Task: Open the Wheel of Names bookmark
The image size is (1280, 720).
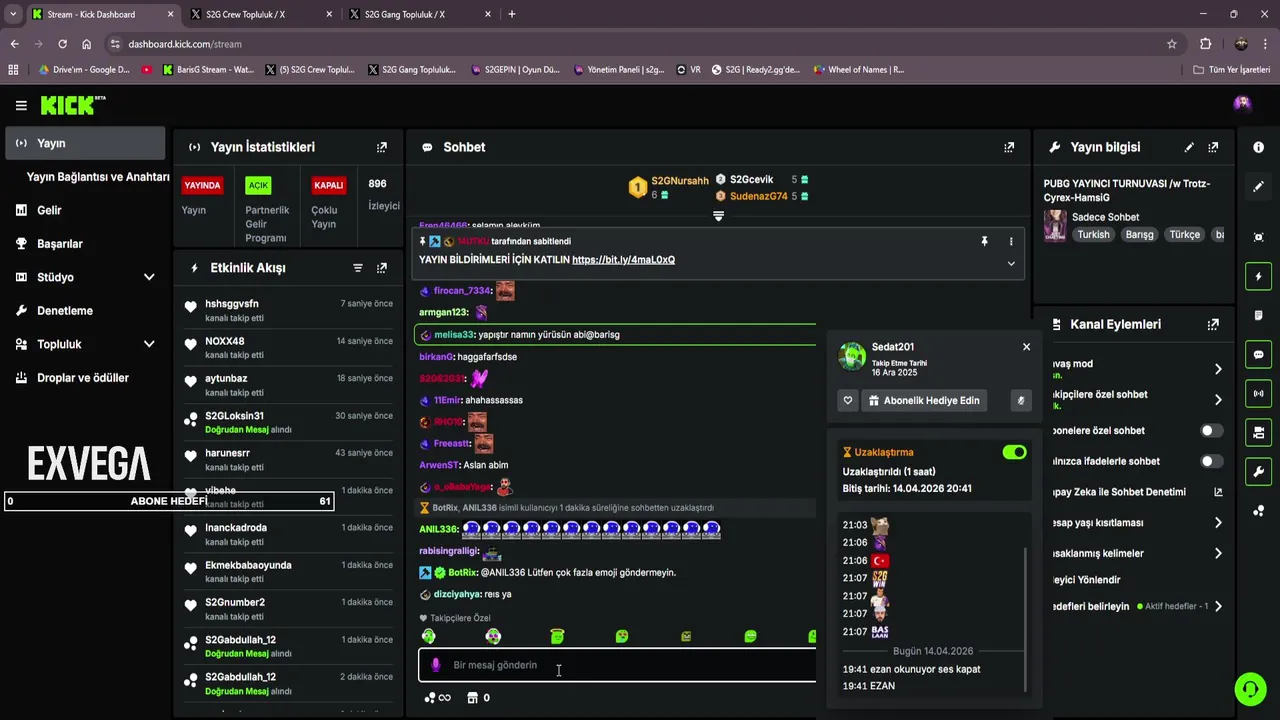Action: (x=858, y=70)
